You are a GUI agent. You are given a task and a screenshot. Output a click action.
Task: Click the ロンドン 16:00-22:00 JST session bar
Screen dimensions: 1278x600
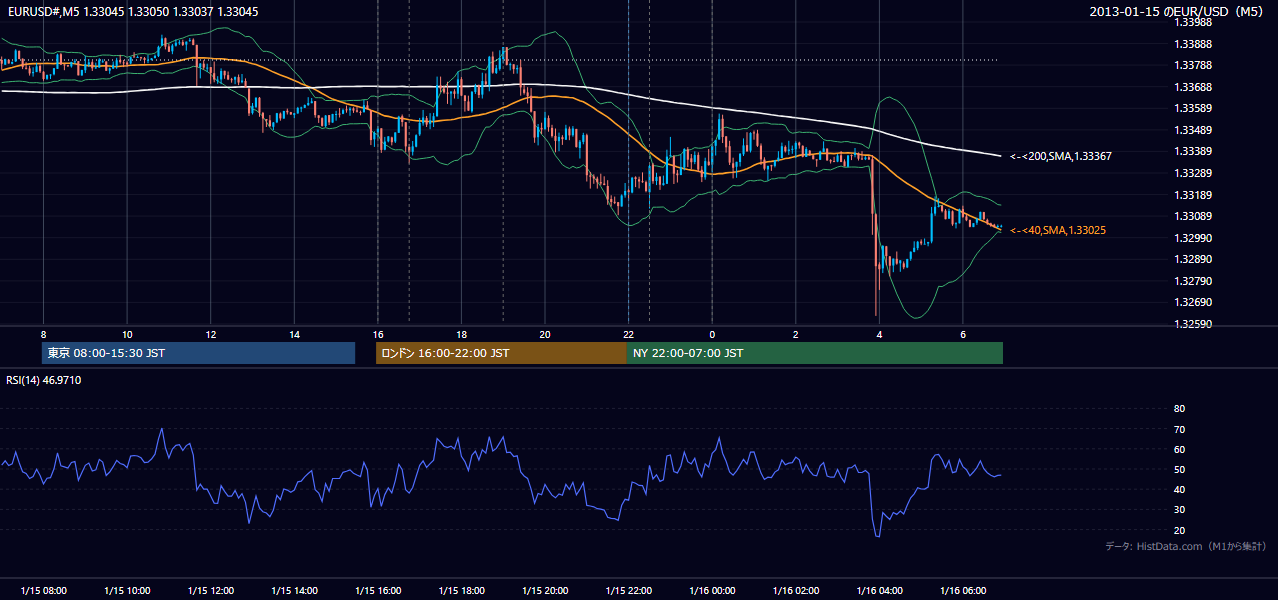click(x=501, y=353)
